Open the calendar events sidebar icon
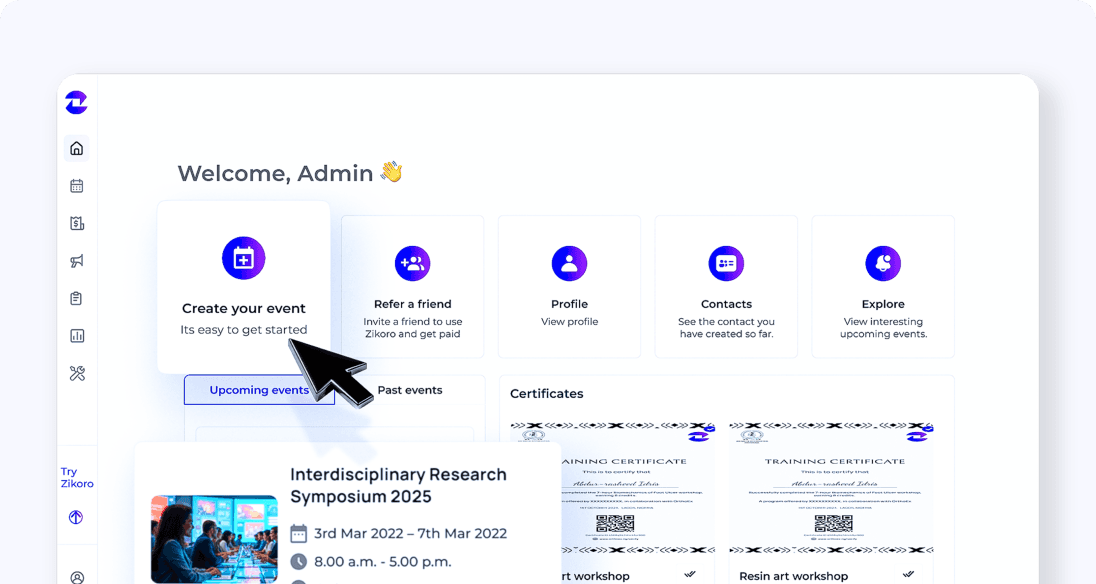This screenshot has width=1096, height=584. [x=77, y=186]
